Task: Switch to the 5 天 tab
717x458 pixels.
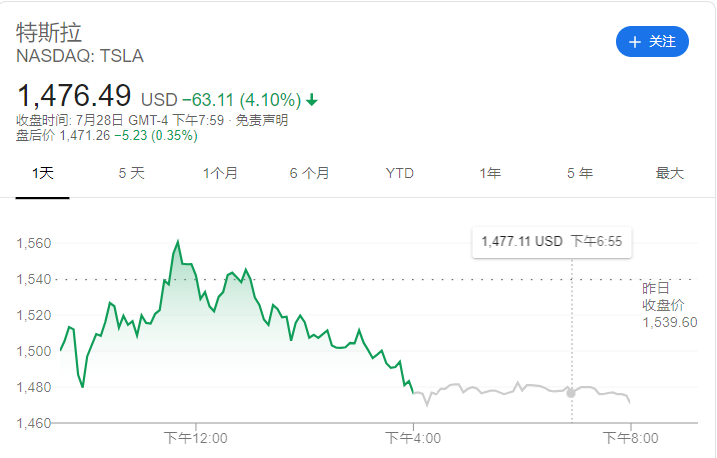Action: (131, 173)
